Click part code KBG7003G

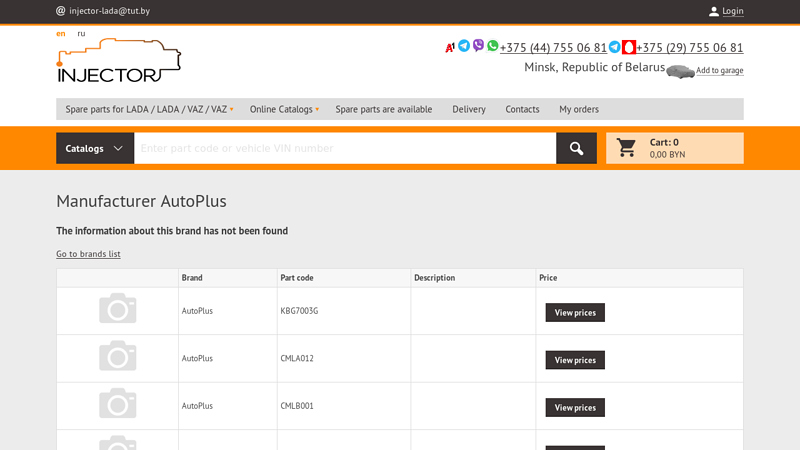pyautogui.click(x=299, y=311)
